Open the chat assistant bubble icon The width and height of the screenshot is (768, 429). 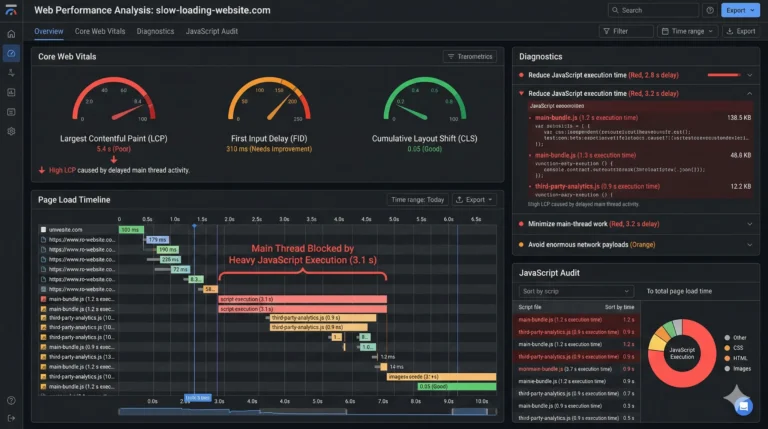tap(742, 404)
